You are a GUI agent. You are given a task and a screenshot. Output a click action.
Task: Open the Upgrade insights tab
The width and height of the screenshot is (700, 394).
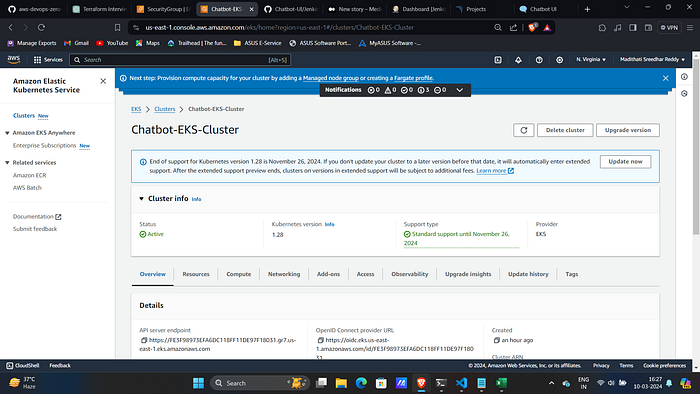coord(468,274)
